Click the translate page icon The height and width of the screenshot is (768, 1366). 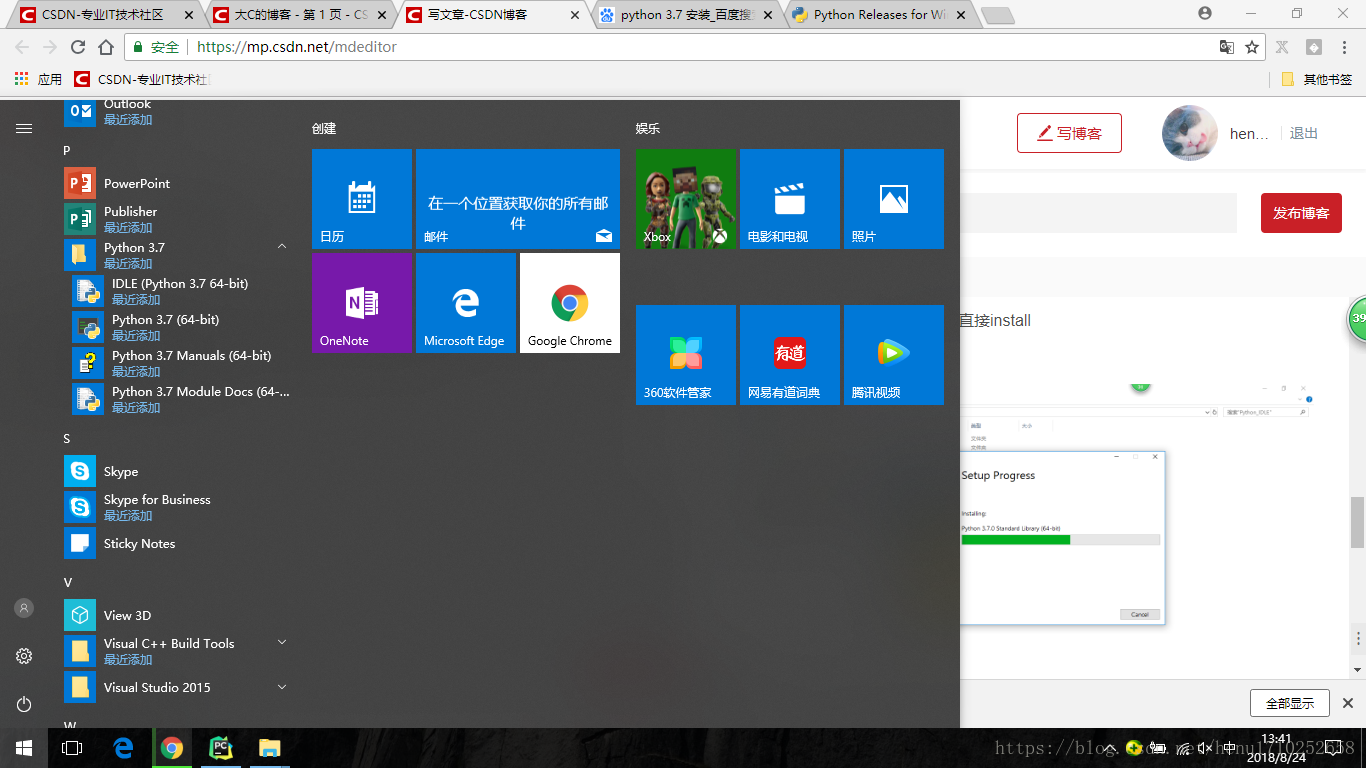coord(1227,47)
